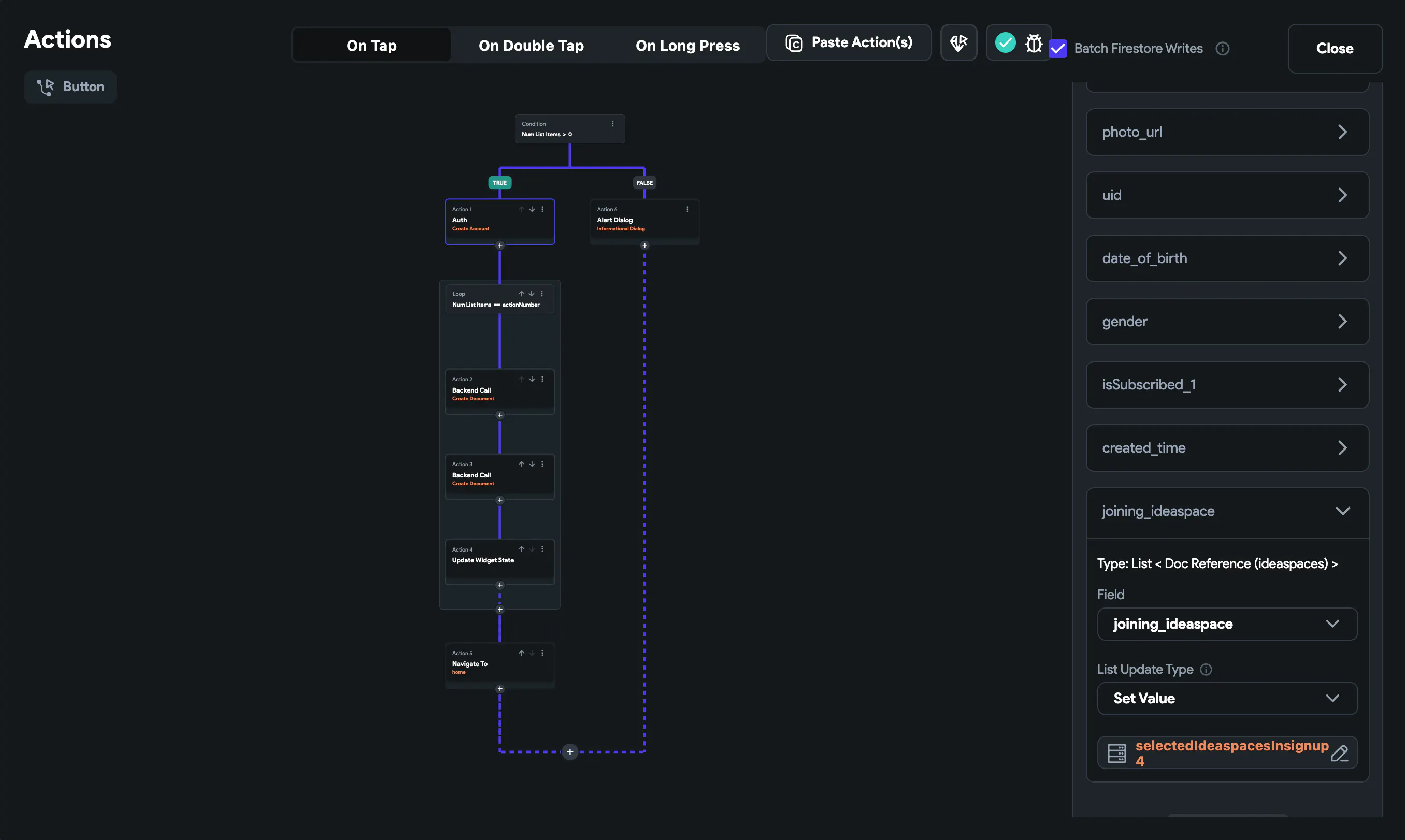
Task: Click info icon beside Batch Firestore Writes
Action: click(x=1222, y=49)
